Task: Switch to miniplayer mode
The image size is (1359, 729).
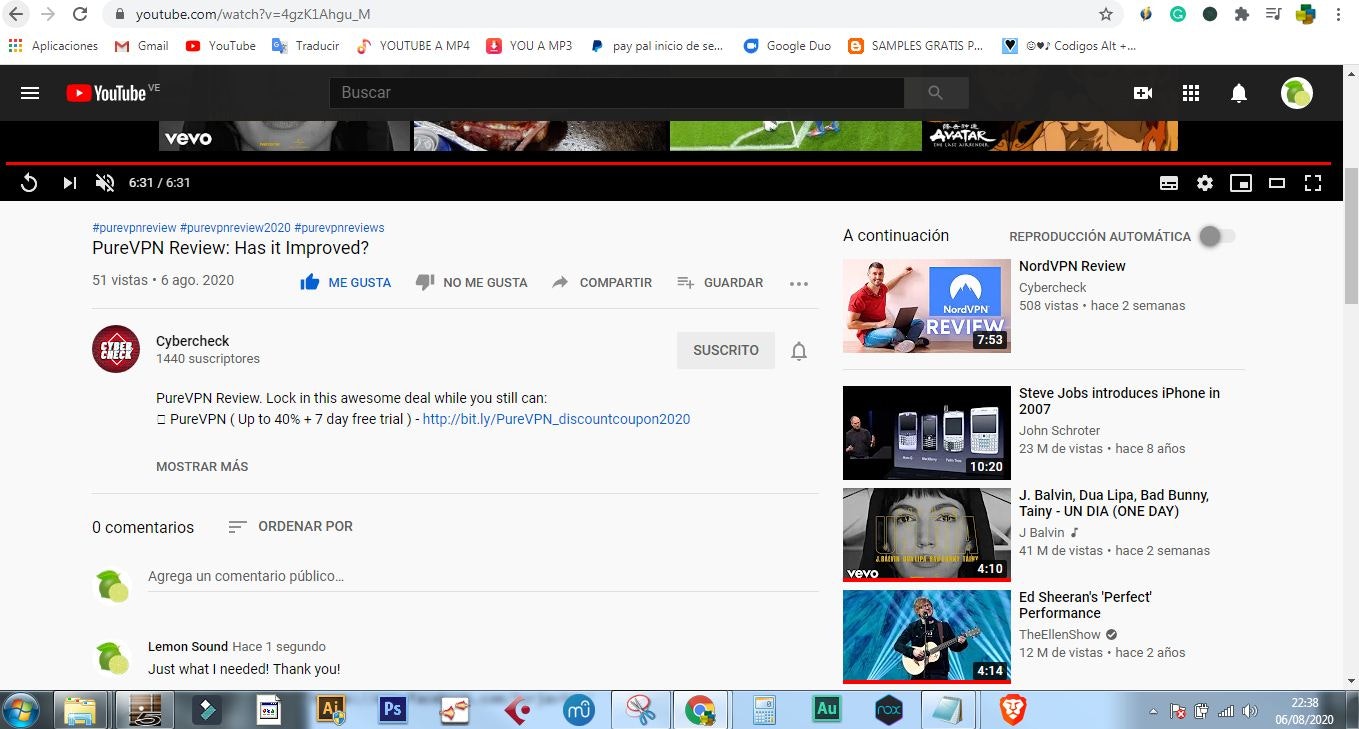Action: pyautogui.click(x=1241, y=183)
